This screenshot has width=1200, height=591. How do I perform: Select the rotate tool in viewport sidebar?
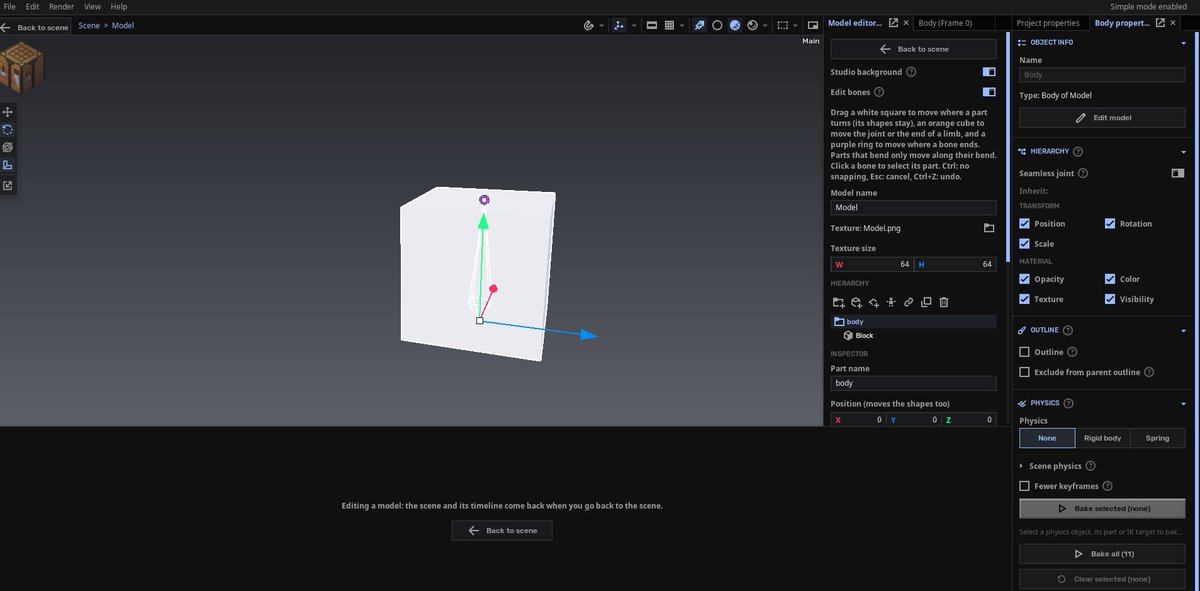(x=8, y=129)
